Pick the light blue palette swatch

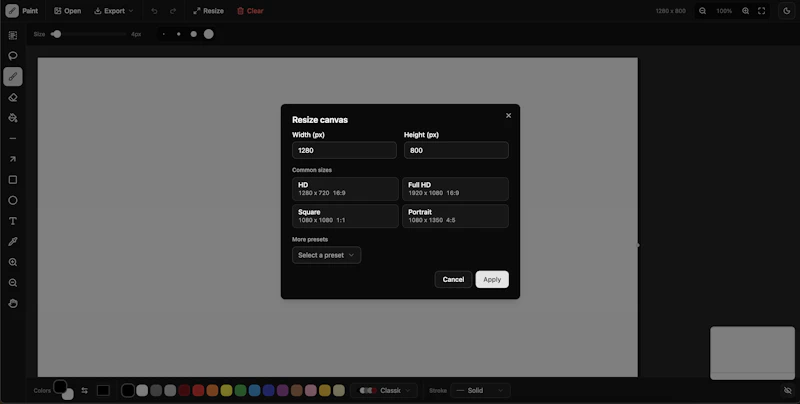pyautogui.click(x=255, y=390)
